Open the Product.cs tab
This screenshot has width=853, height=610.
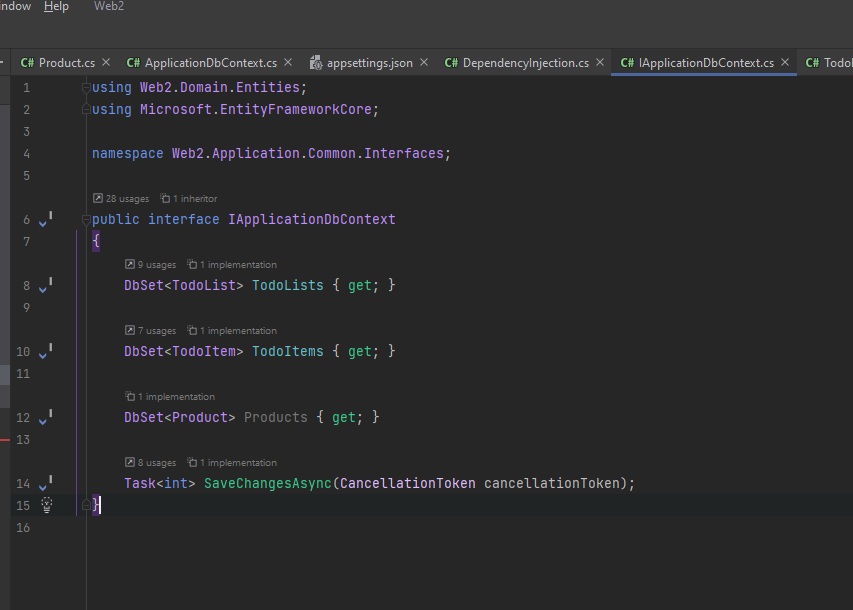tap(58, 63)
